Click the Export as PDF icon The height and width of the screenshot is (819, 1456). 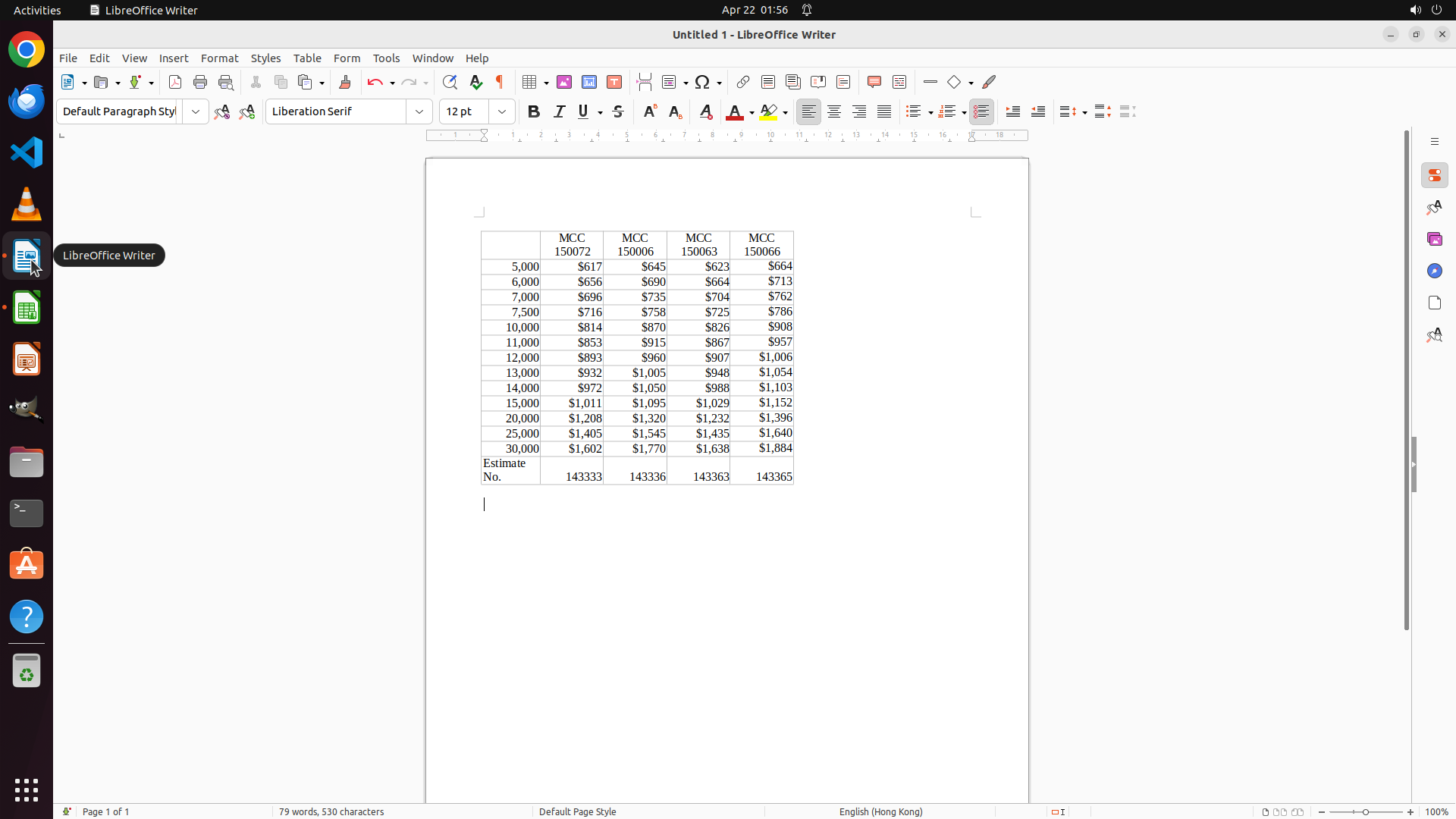(175, 82)
